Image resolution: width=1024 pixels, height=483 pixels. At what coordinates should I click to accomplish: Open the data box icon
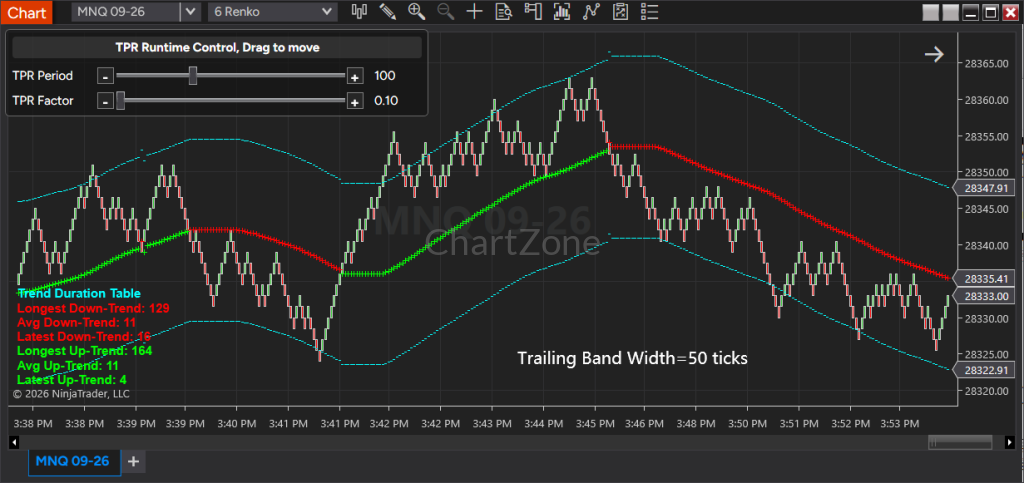point(504,11)
